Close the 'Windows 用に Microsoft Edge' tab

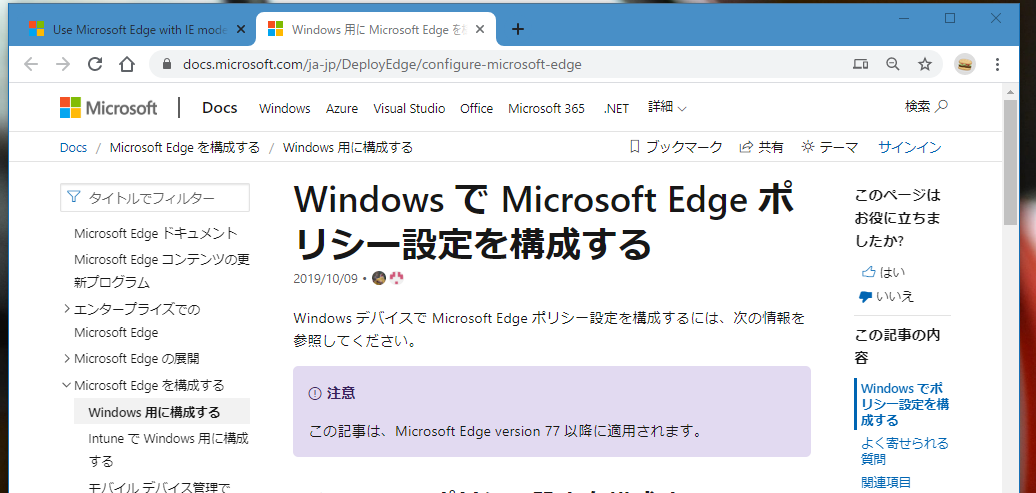pyautogui.click(x=480, y=29)
